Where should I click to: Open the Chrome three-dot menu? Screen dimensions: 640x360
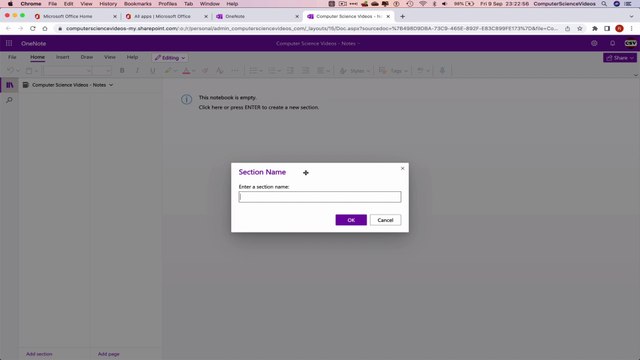click(631, 29)
